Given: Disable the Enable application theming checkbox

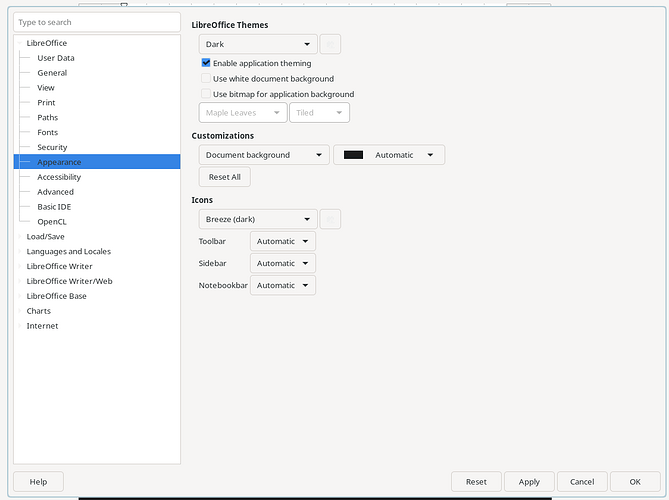Looking at the screenshot, I should click(x=206, y=63).
